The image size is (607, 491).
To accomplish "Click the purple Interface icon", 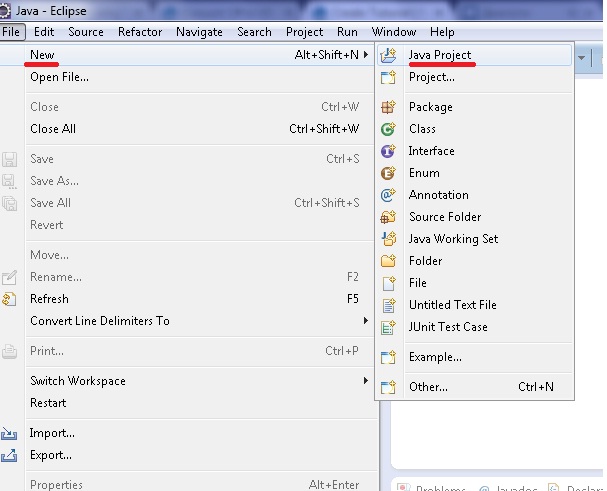I will click(x=388, y=151).
